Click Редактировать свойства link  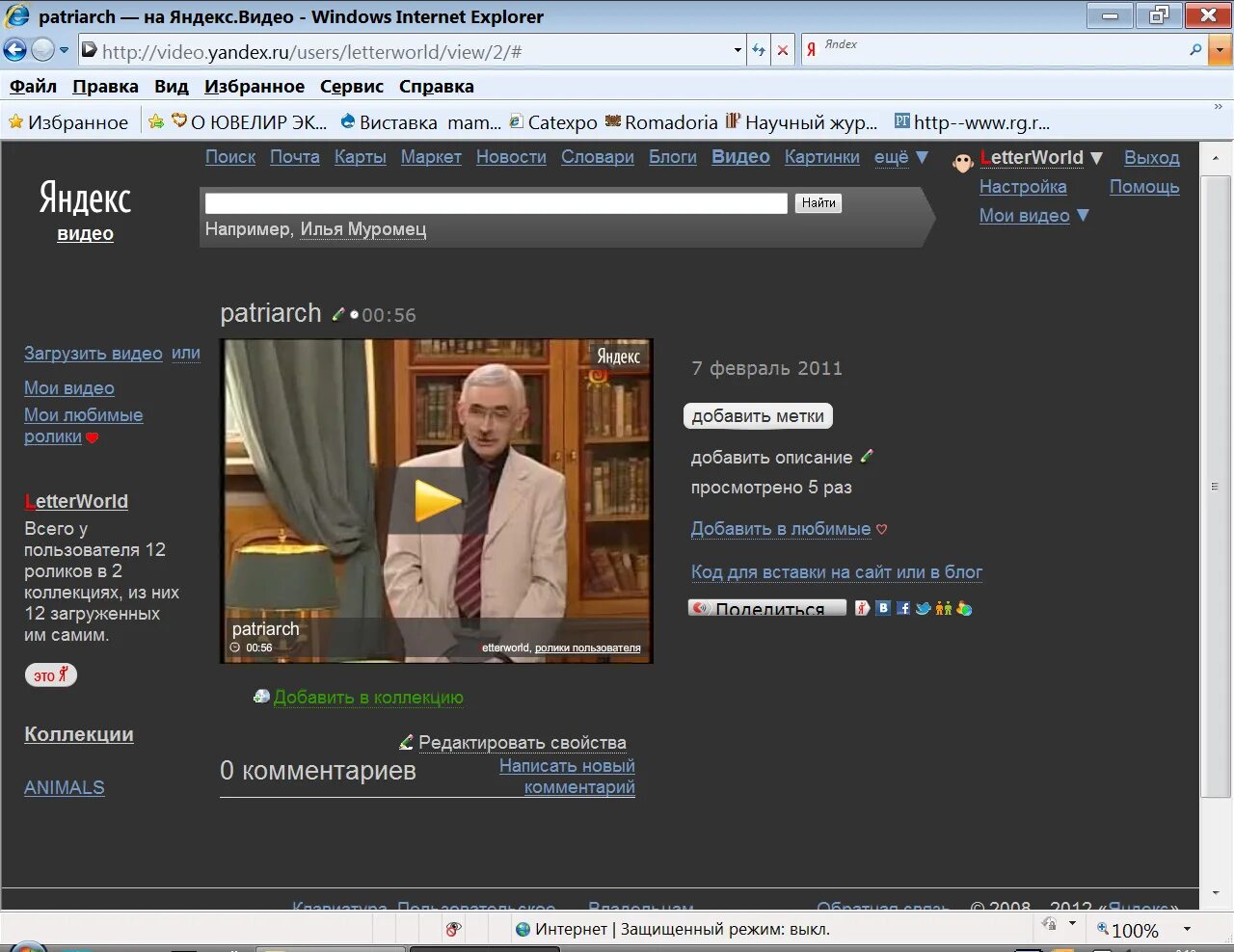point(523,743)
